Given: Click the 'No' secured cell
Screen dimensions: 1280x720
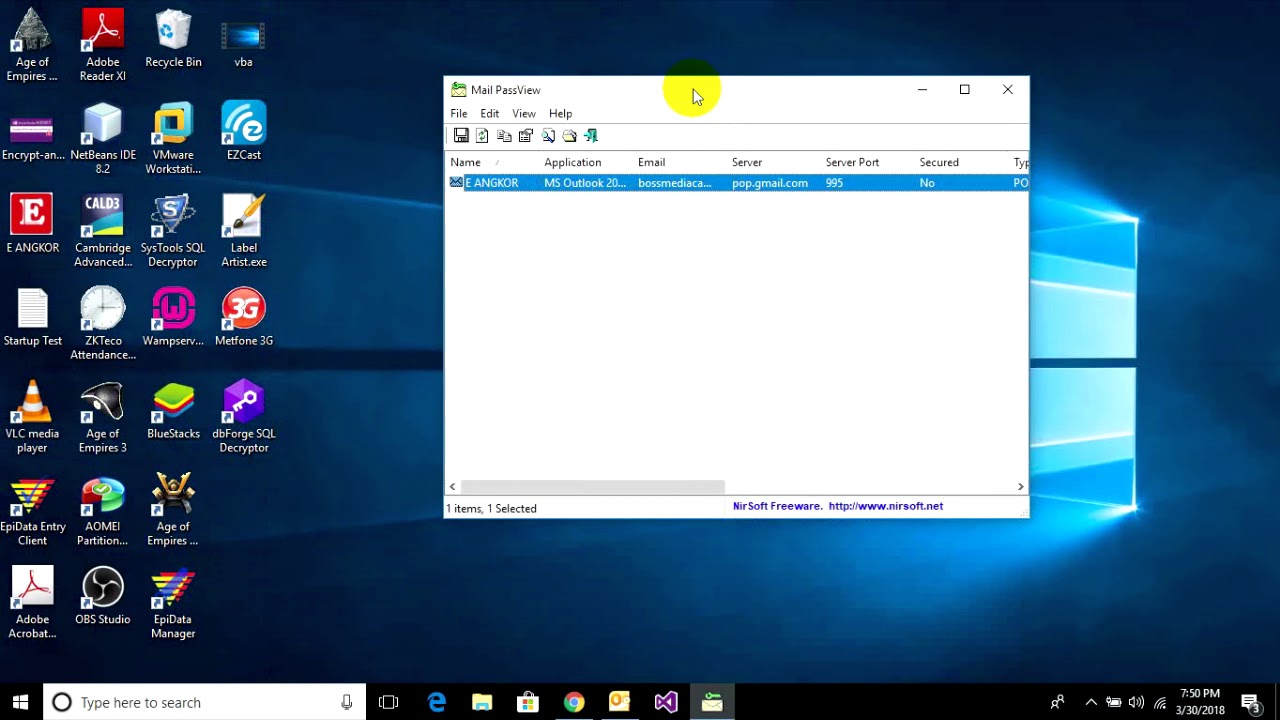Looking at the screenshot, I should coord(927,183).
